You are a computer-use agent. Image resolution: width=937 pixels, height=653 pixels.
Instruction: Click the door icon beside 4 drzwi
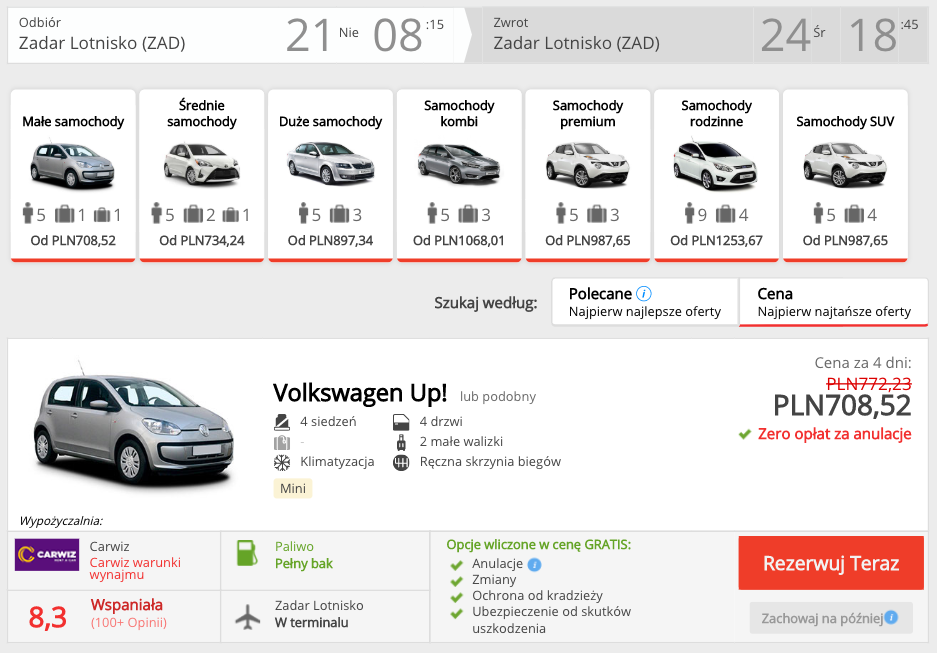(401, 422)
